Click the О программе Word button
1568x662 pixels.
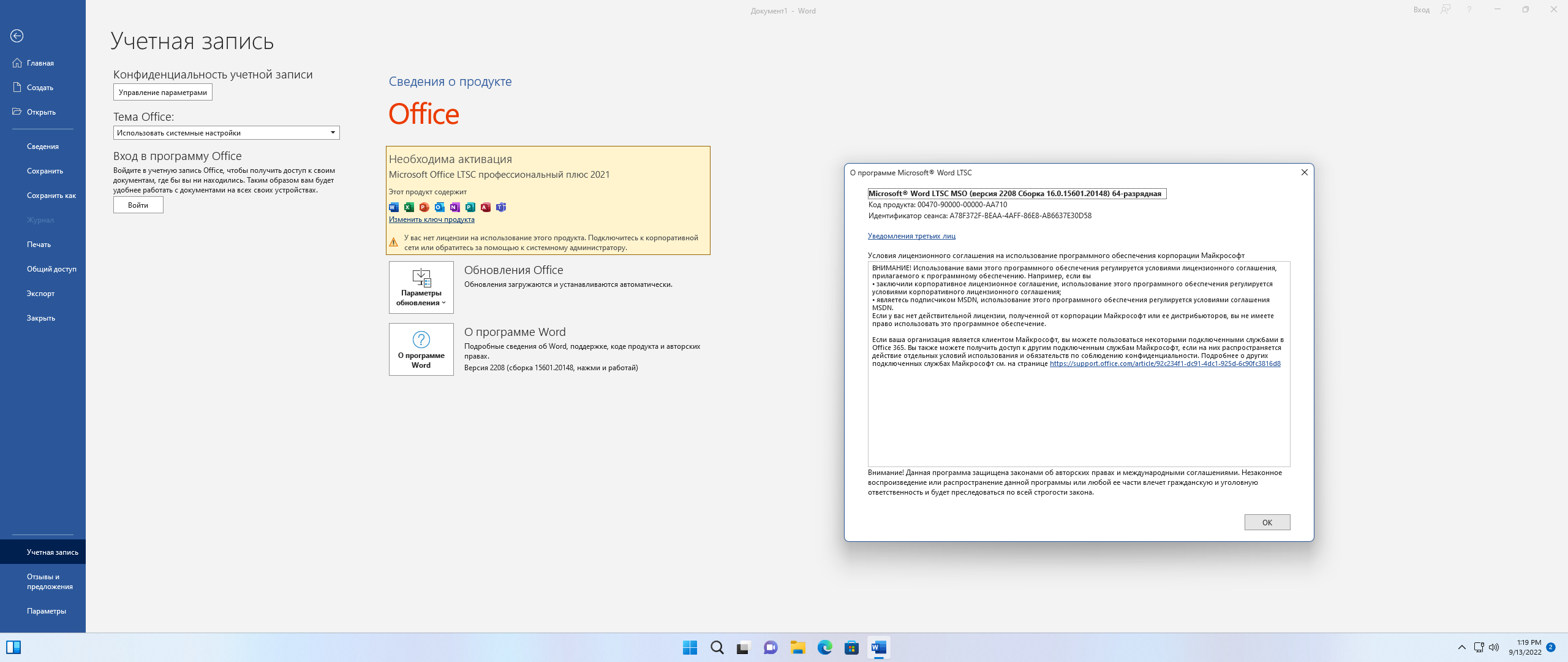point(421,349)
